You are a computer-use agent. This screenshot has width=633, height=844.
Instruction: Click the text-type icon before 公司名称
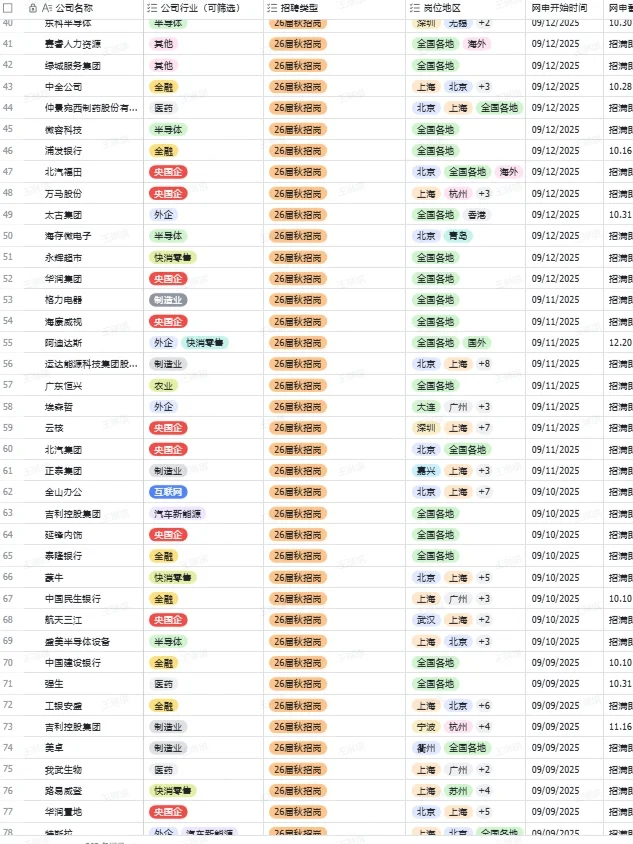(47, 8)
